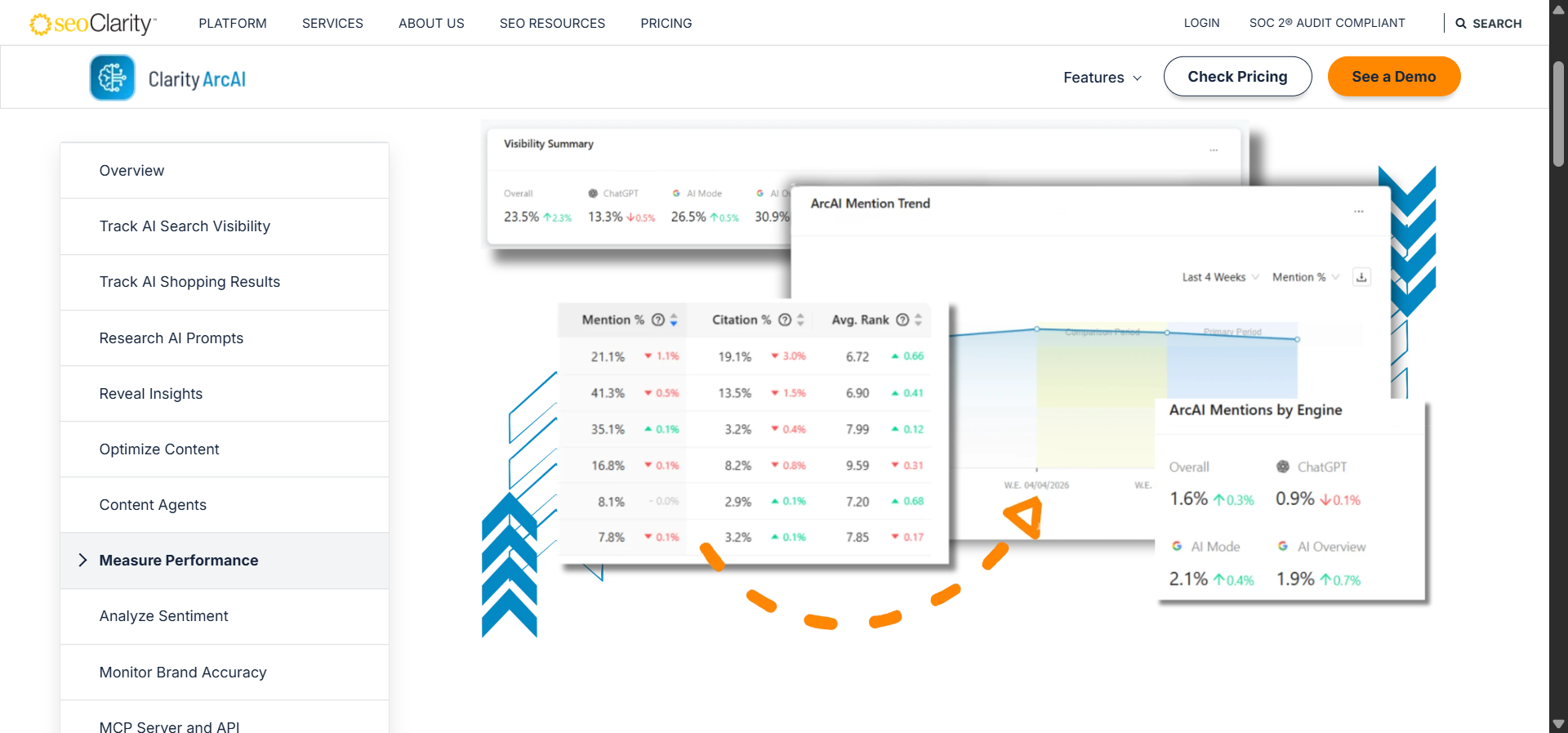Select Overview in the sidebar
This screenshot has height=733, width=1568.
click(225, 171)
